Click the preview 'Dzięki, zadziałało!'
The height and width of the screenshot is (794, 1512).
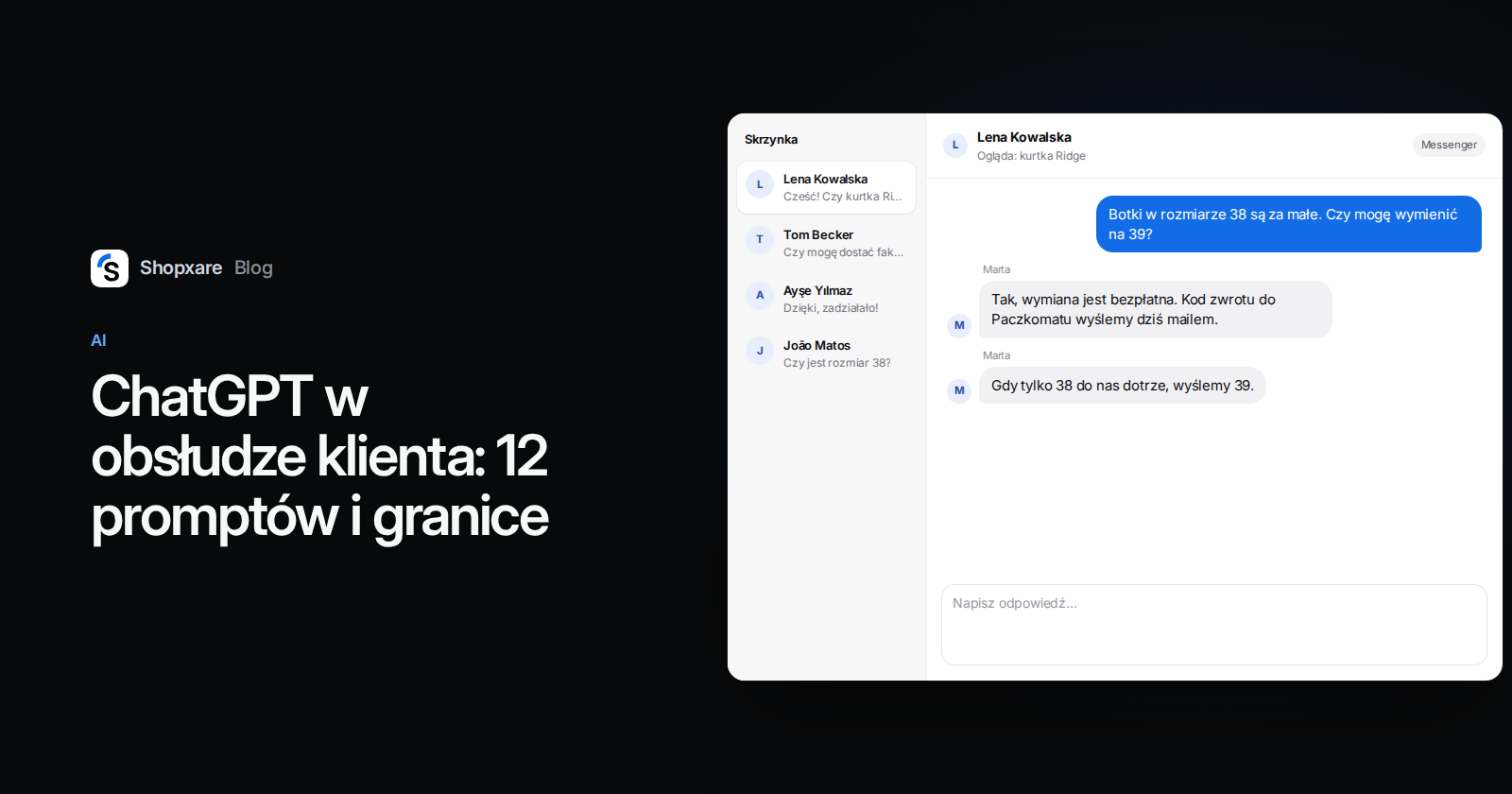click(x=831, y=308)
